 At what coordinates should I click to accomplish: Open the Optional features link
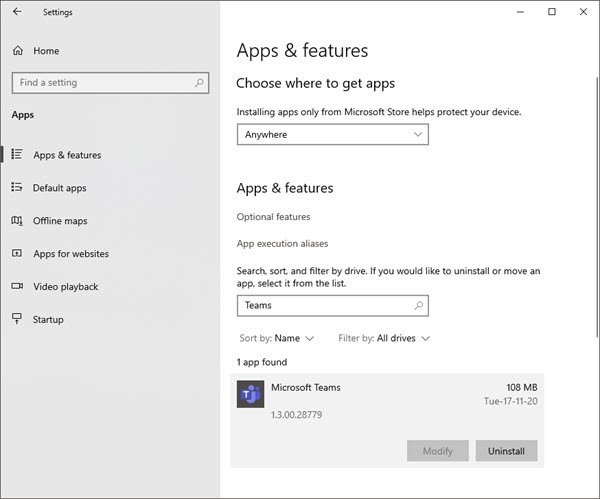click(273, 217)
